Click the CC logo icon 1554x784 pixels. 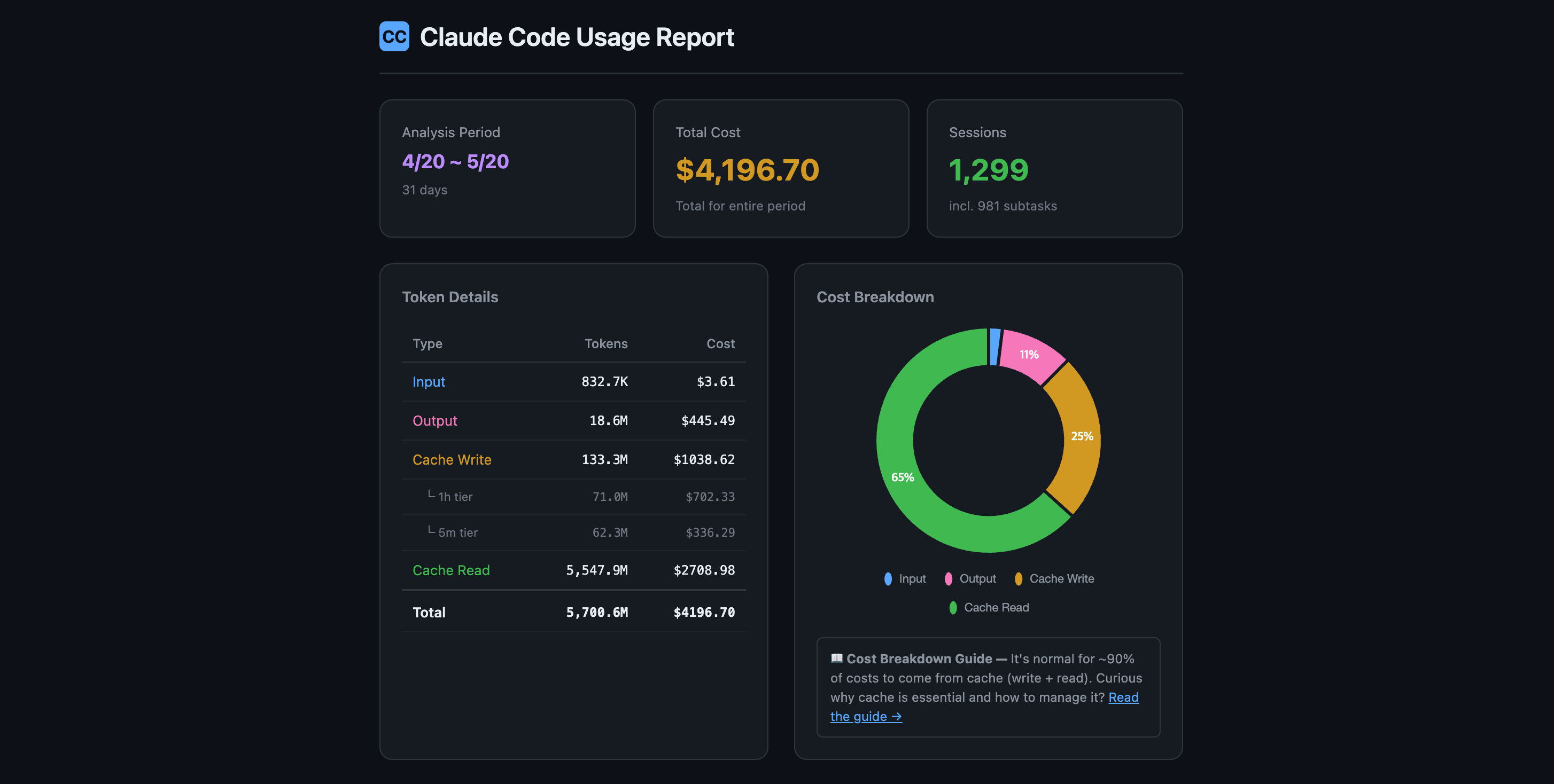click(394, 37)
